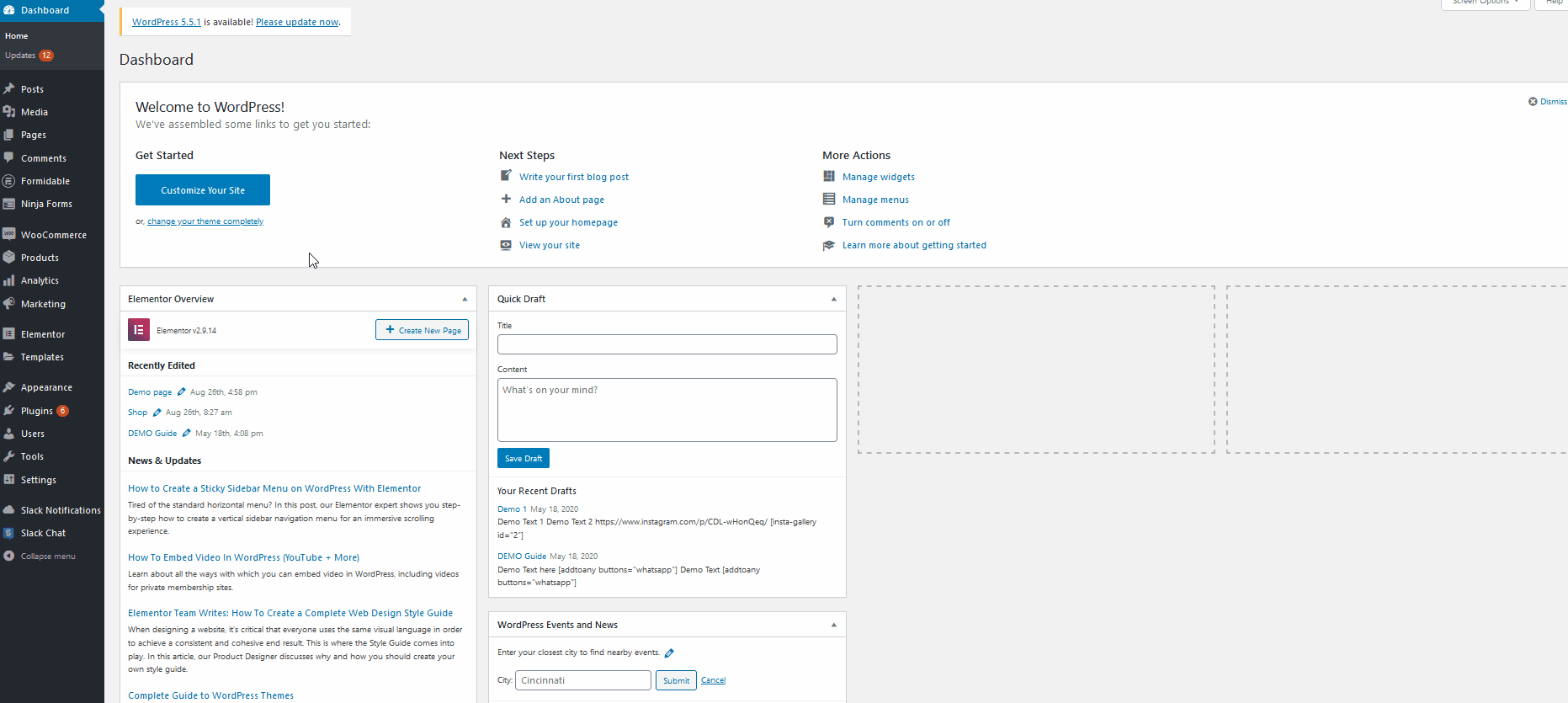The height and width of the screenshot is (703, 1568).
Task: Collapse WordPress Events and News widget
Action: pyautogui.click(x=834, y=625)
